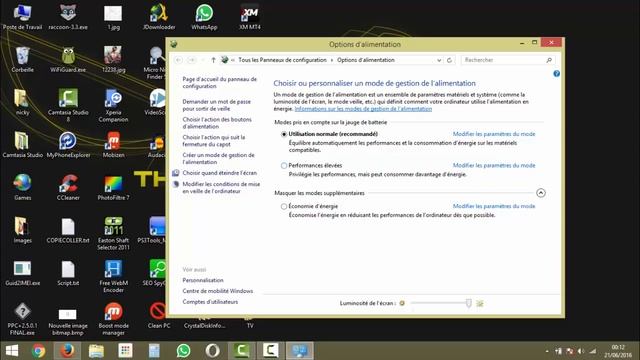Open the Camtasia Studio 8 desktop shortcut
This screenshot has height=360, width=640.
[68, 105]
